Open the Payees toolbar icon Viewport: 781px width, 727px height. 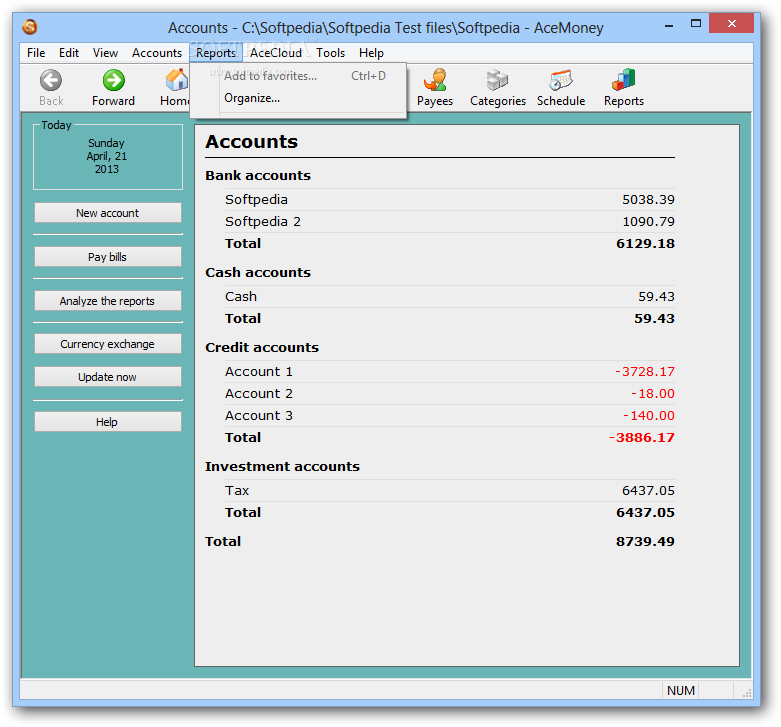coord(435,80)
